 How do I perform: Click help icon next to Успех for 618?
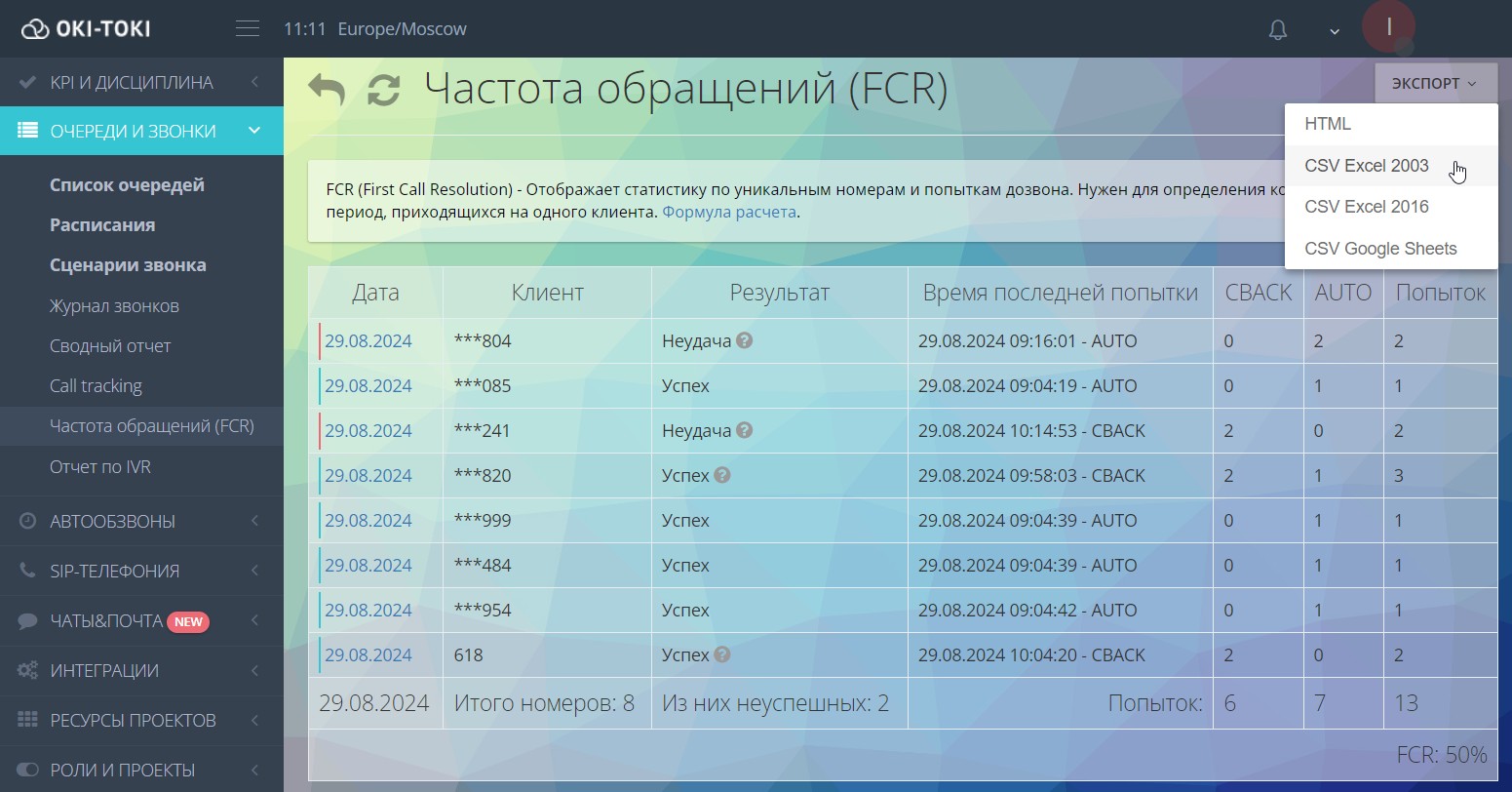tap(722, 654)
